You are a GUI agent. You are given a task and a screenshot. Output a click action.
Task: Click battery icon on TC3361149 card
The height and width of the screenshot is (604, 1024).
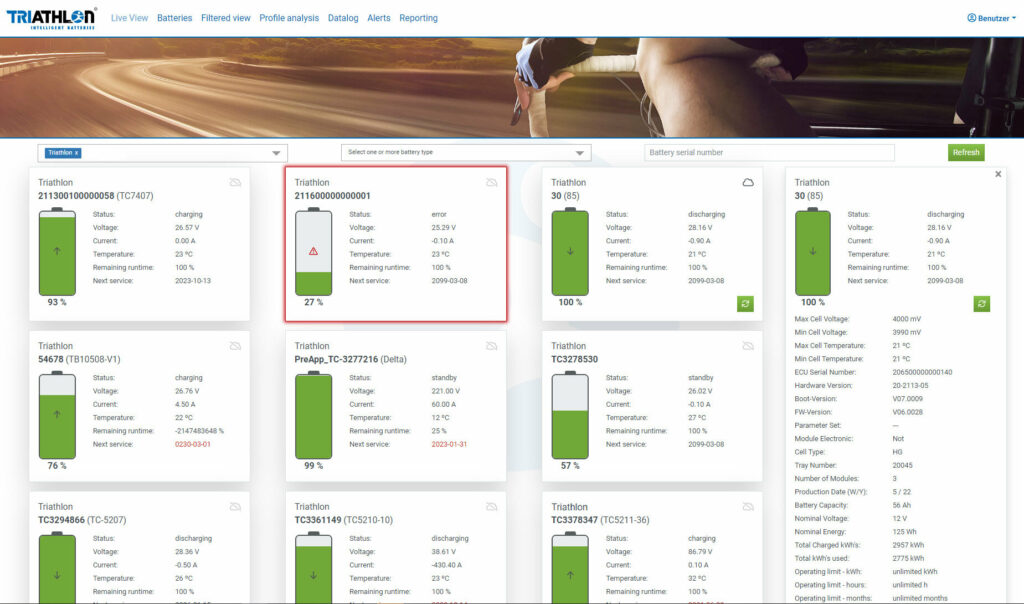[x=313, y=567]
